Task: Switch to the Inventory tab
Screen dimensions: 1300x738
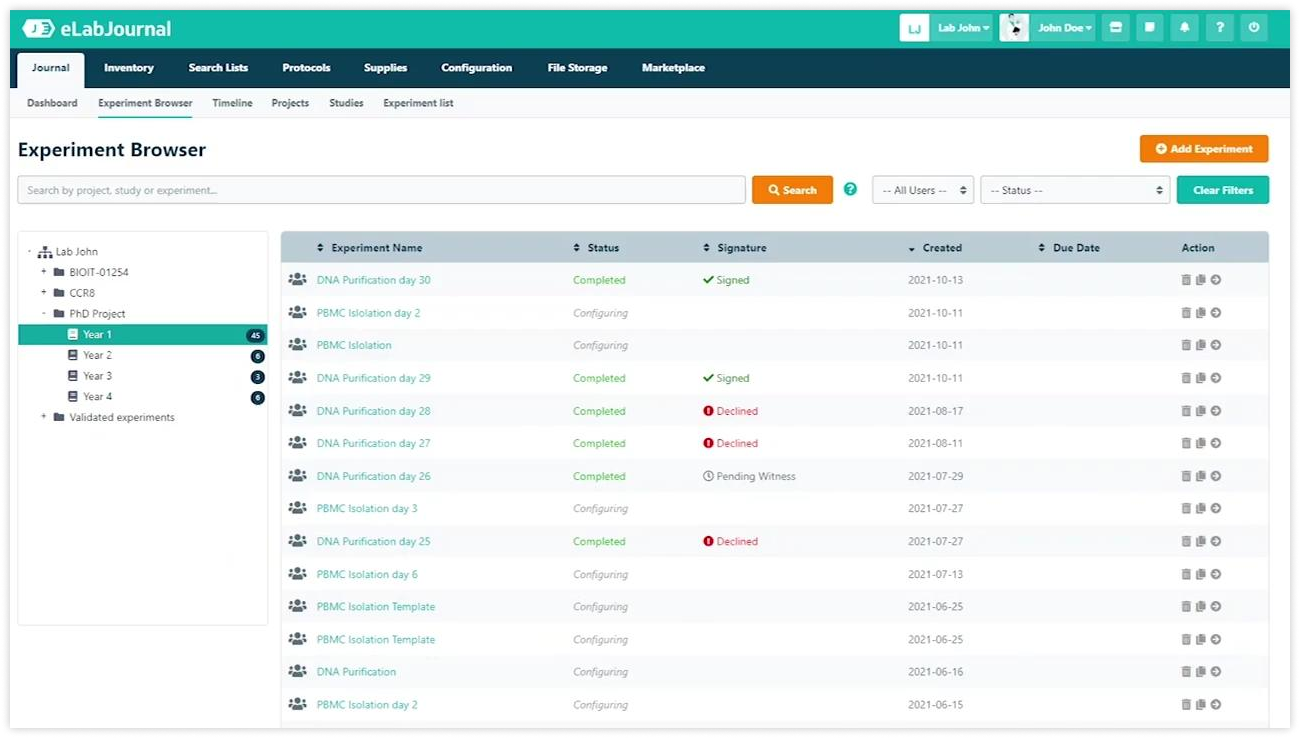Action: point(129,68)
